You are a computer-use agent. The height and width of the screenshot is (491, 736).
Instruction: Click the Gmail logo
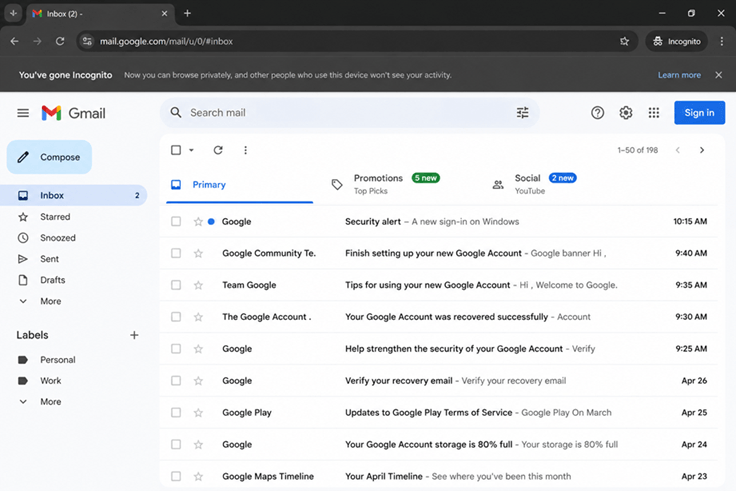73,113
